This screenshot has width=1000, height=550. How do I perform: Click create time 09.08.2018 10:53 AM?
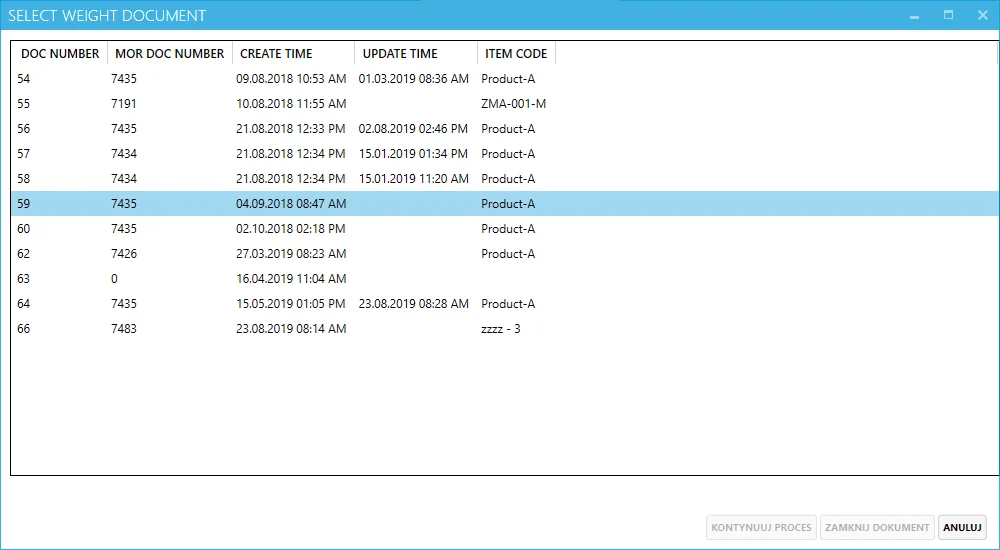click(291, 79)
